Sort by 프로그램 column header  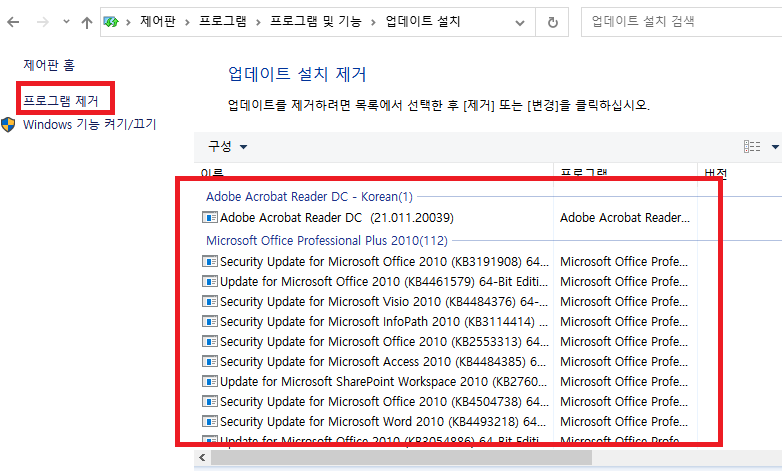point(584,173)
